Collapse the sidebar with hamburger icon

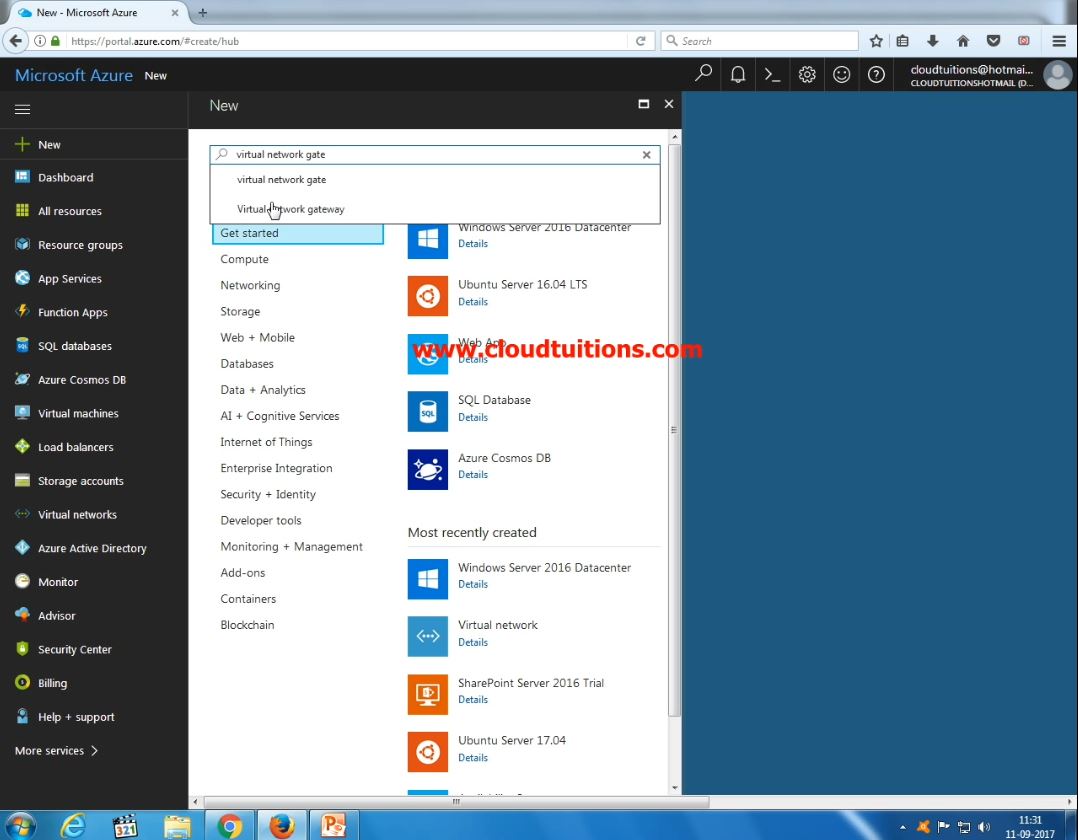(x=23, y=109)
